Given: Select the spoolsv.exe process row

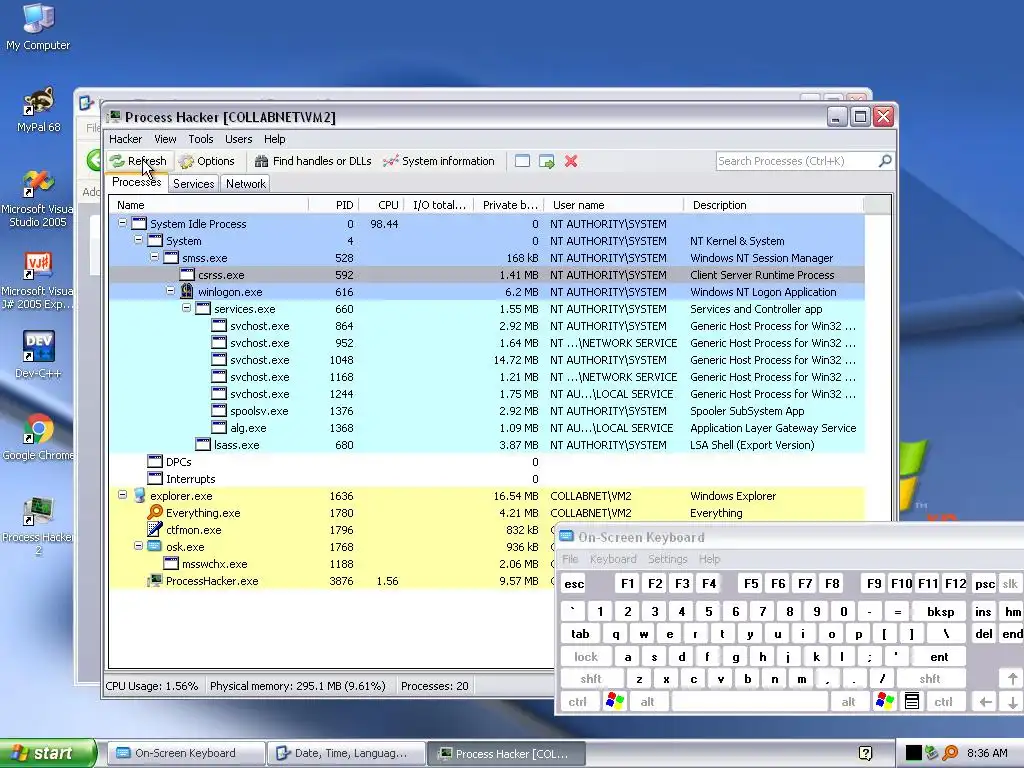Looking at the screenshot, I should click(x=487, y=411).
